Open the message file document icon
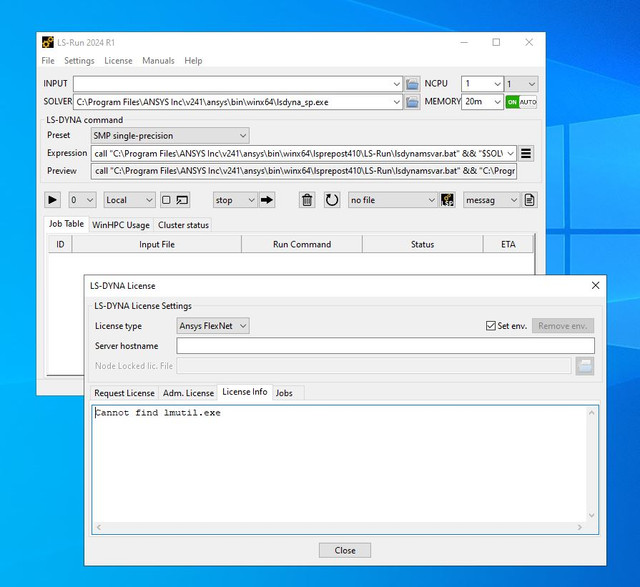The image size is (640, 587). [529, 200]
